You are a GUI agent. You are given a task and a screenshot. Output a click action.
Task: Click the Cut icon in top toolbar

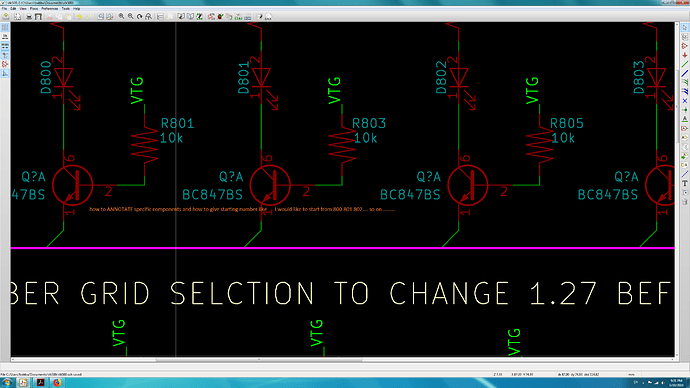(x=50, y=17)
